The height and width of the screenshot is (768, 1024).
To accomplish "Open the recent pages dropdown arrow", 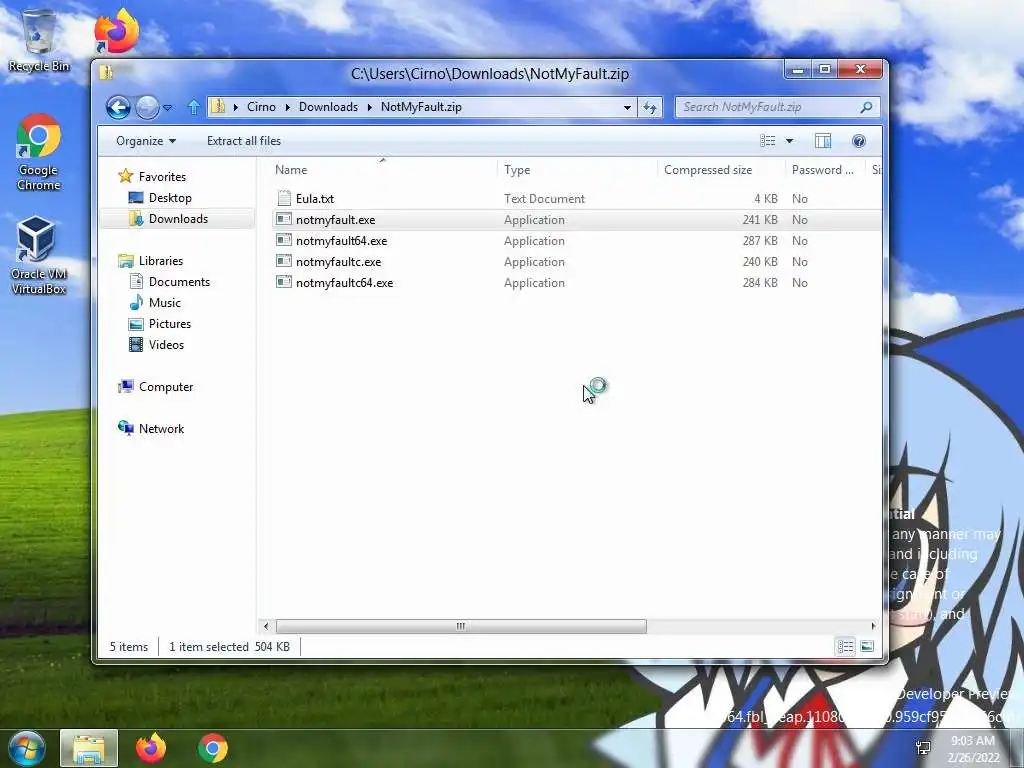I will click(x=168, y=108).
